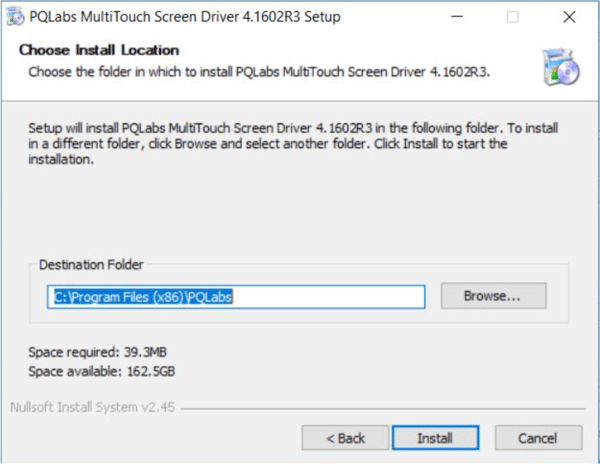600x464 pixels.
Task: Click the setup disc icon in header
Action: tap(561, 67)
